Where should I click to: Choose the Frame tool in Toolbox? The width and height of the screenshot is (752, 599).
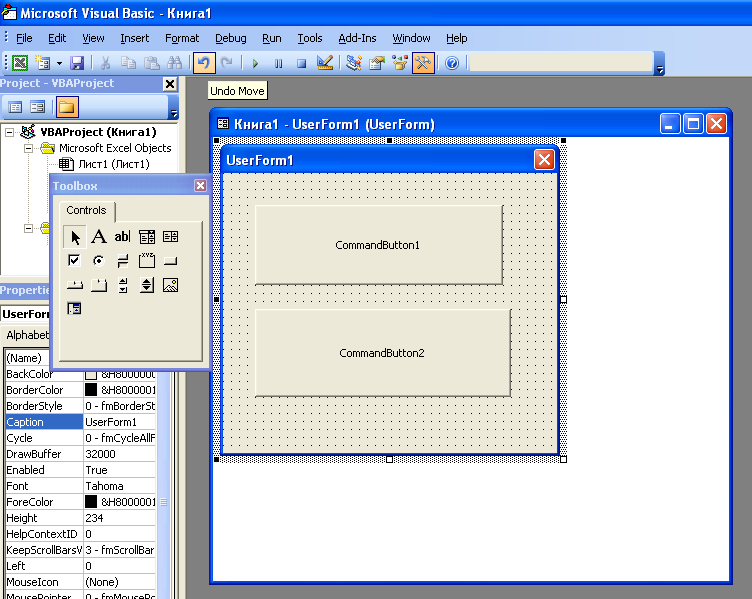tap(147, 260)
